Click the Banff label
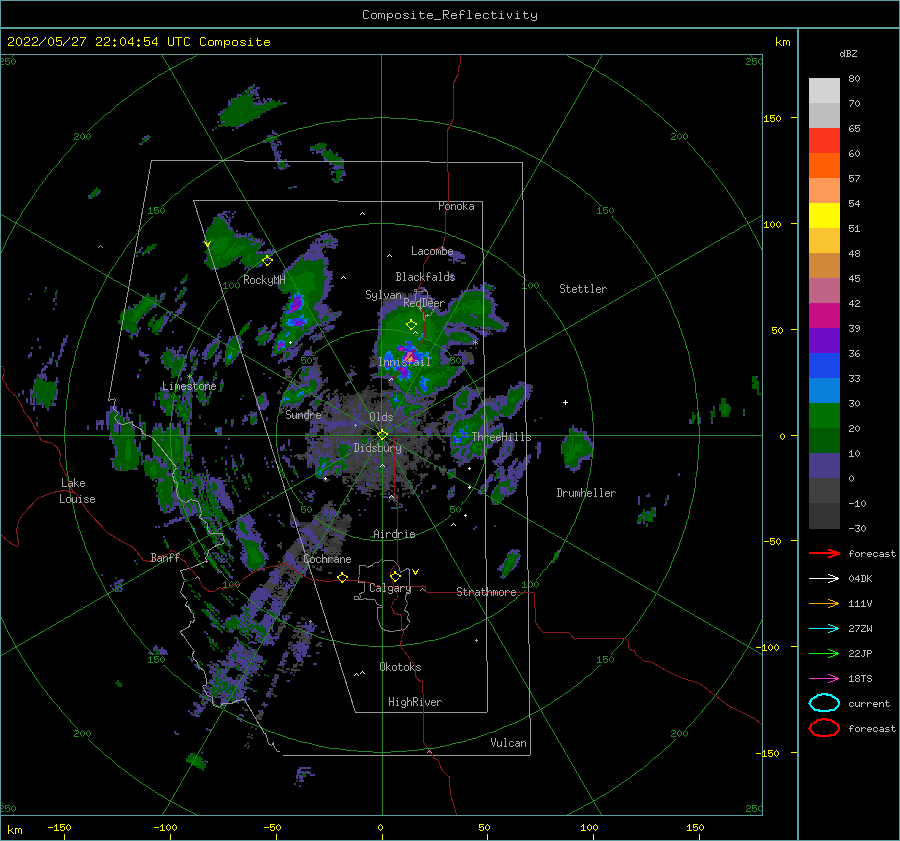Screen dimensions: 900x841 point(165,558)
